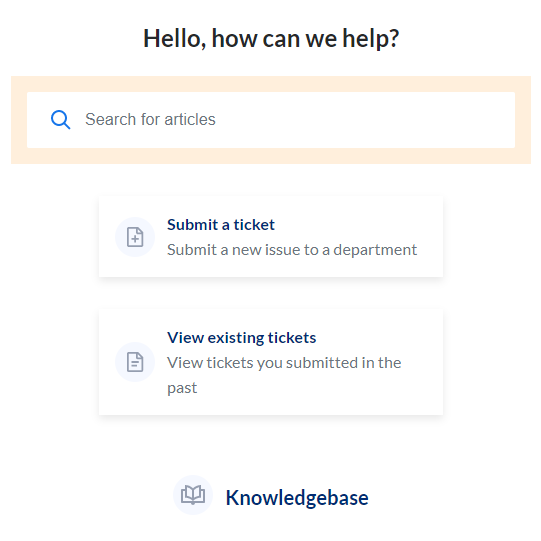Screen dimensions: 541x541
Task: Open the Submit a ticket link
Action: click(x=221, y=225)
